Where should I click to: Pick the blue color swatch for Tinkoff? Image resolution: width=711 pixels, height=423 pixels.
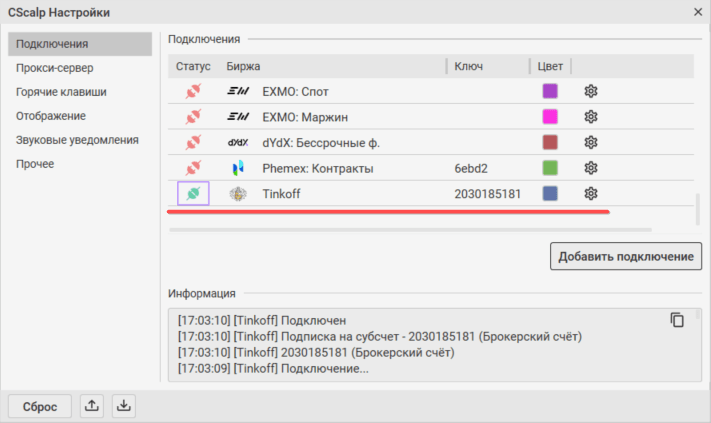point(550,194)
